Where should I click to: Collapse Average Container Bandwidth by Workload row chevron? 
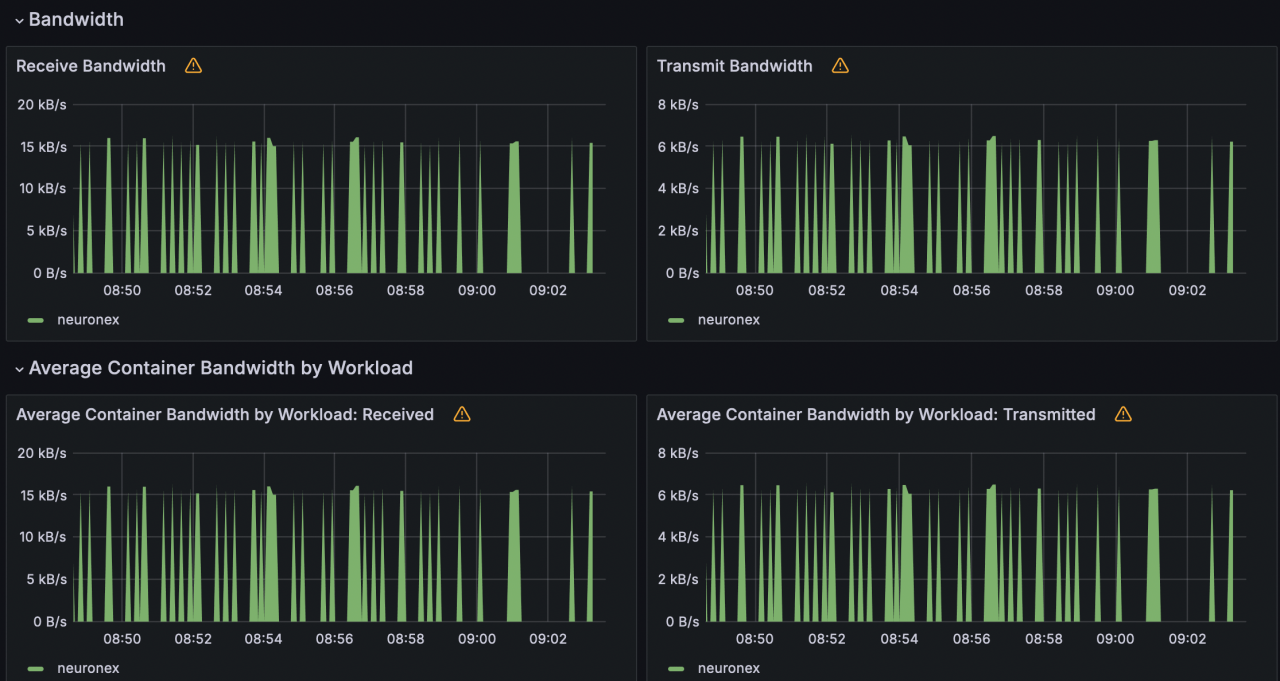19,369
